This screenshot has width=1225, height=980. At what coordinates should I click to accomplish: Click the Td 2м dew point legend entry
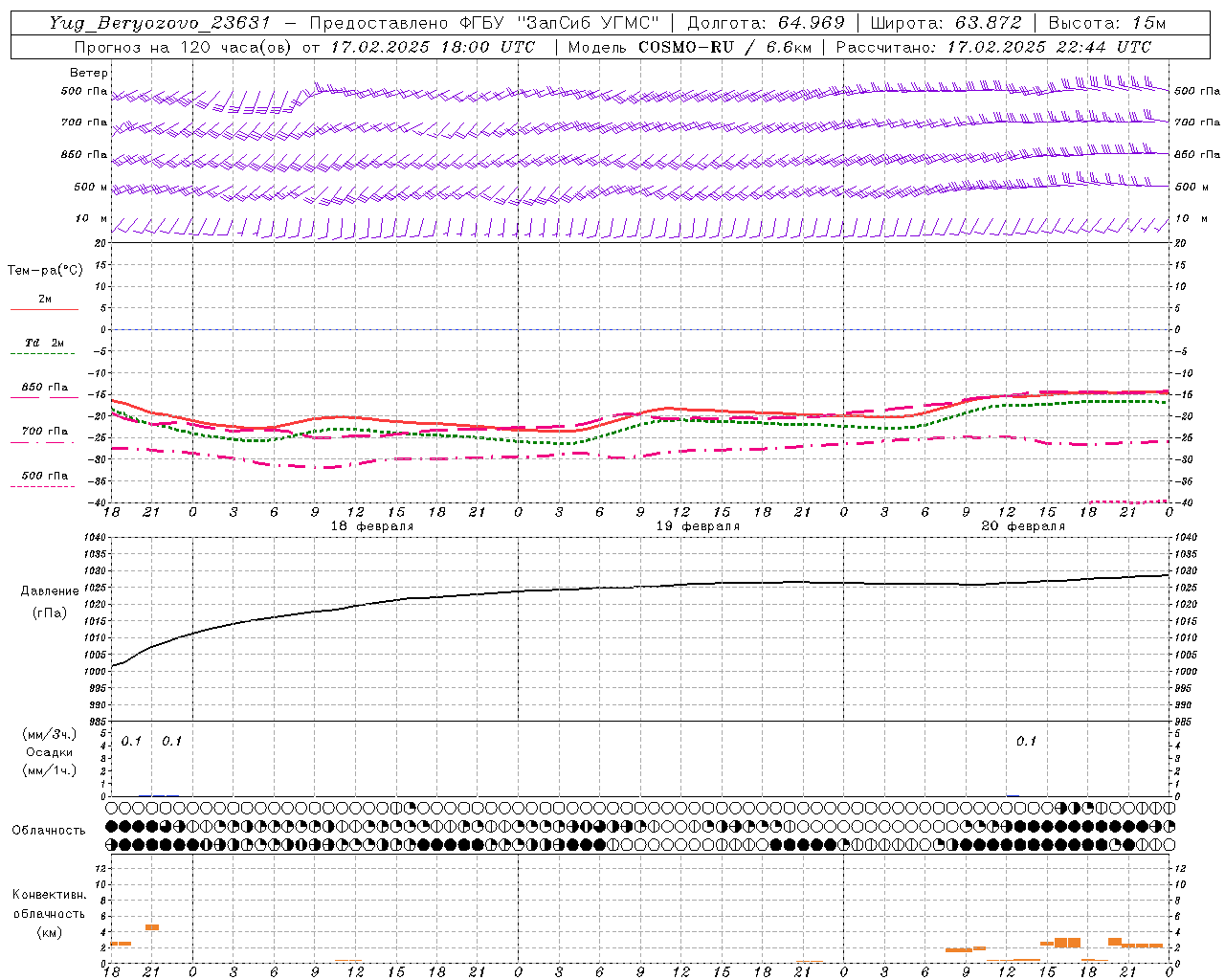pos(44,343)
